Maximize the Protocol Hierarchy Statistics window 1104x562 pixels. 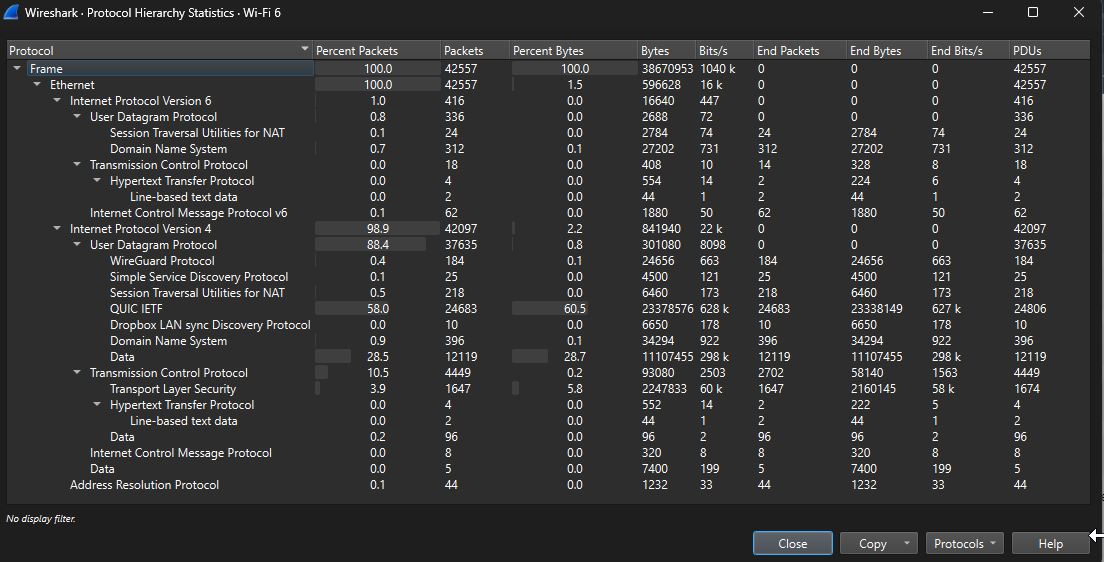pyautogui.click(x=1033, y=12)
